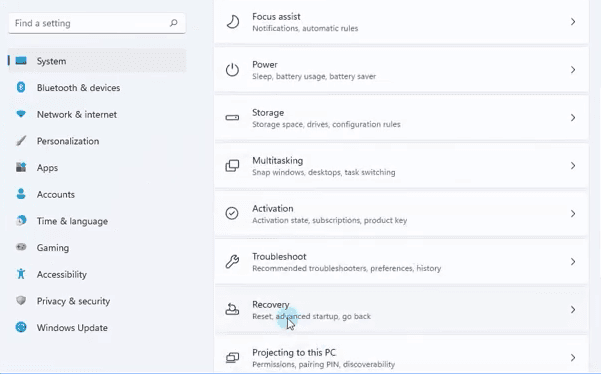601x374 pixels.
Task: Click the Multitasking heading text
Action: [278, 161]
